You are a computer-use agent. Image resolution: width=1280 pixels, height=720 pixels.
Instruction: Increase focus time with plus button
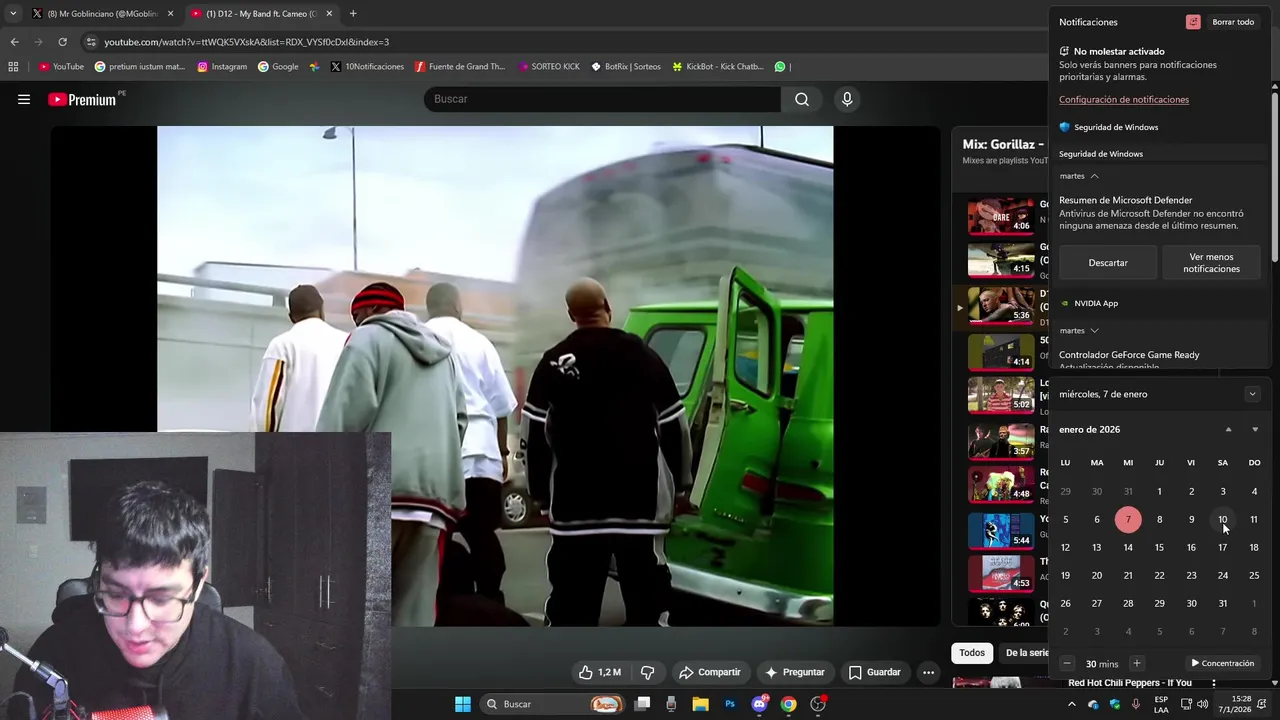[x=1136, y=663]
